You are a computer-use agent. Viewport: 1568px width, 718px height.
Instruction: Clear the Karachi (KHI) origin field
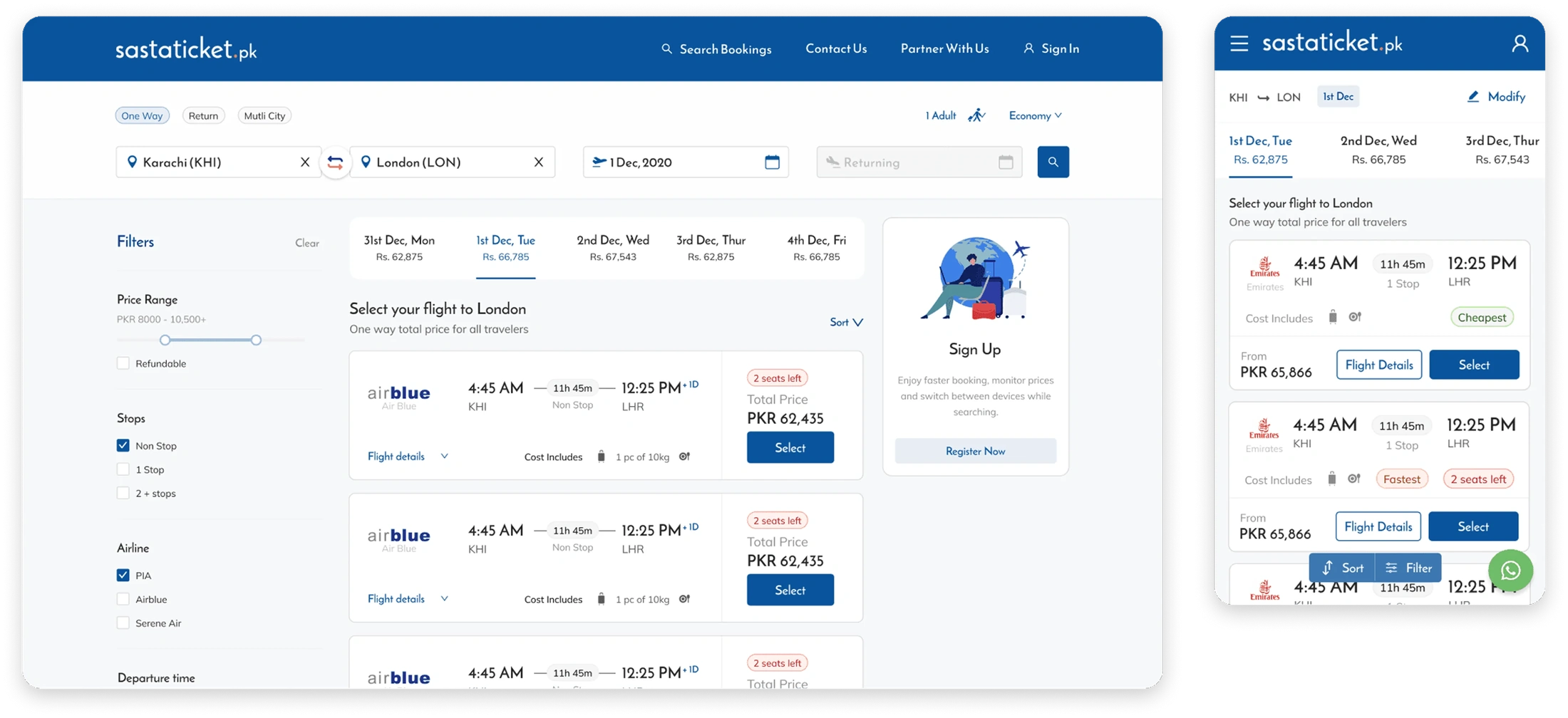[305, 162]
